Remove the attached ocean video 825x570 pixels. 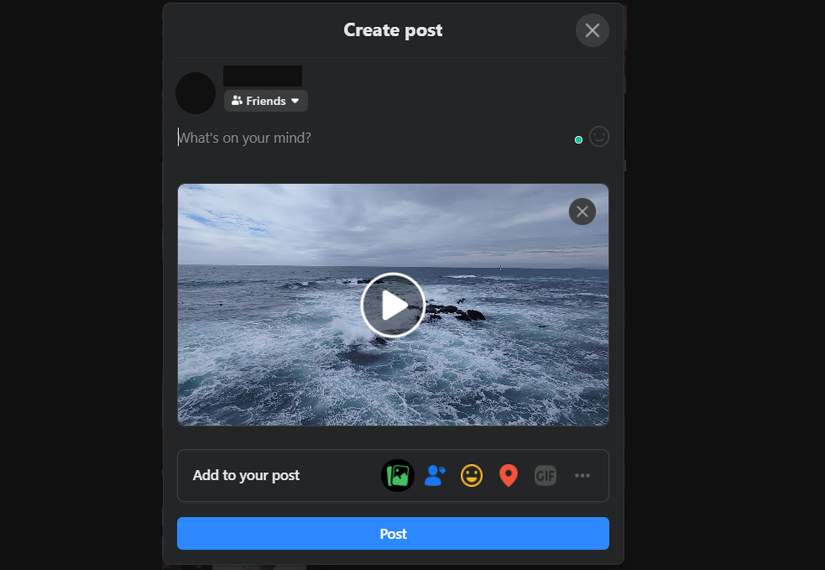click(582, 212)
